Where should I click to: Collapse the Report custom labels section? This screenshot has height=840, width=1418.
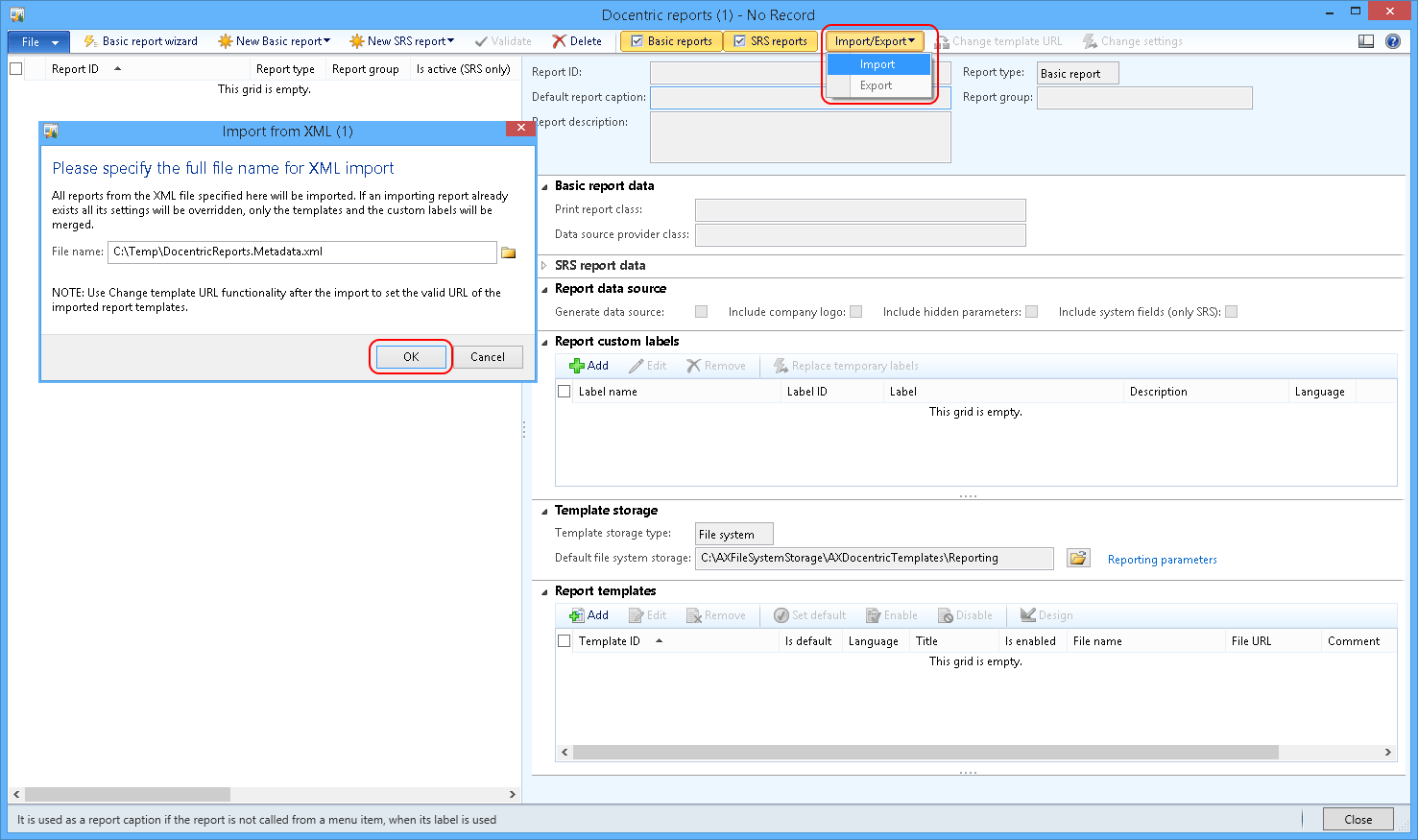click(544, 342)
